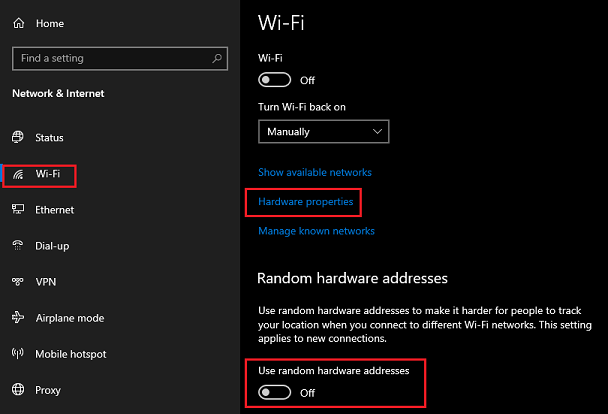
Task: Select the Wi-Fi signal icon in sidebar
Action: click(x=18, y=174)
